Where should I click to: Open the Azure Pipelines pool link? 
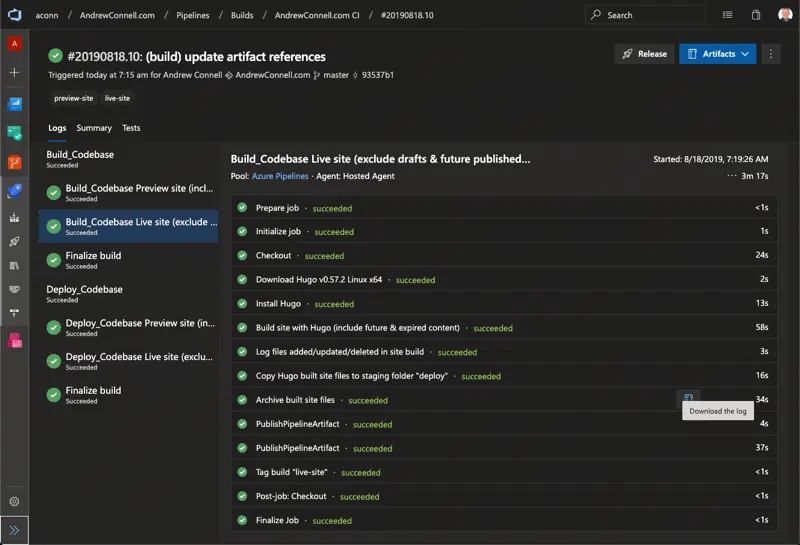[280, 176]
